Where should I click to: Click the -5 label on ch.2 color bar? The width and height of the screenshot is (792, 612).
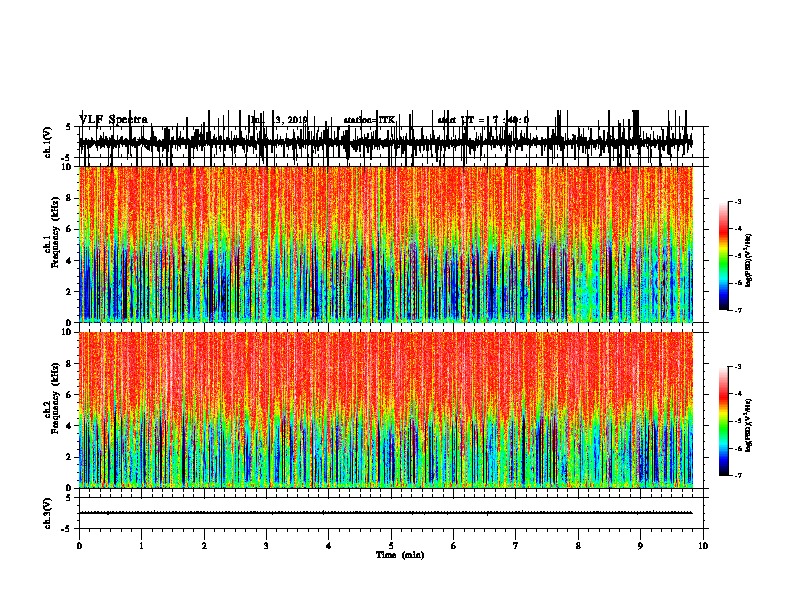coord(737,421)
